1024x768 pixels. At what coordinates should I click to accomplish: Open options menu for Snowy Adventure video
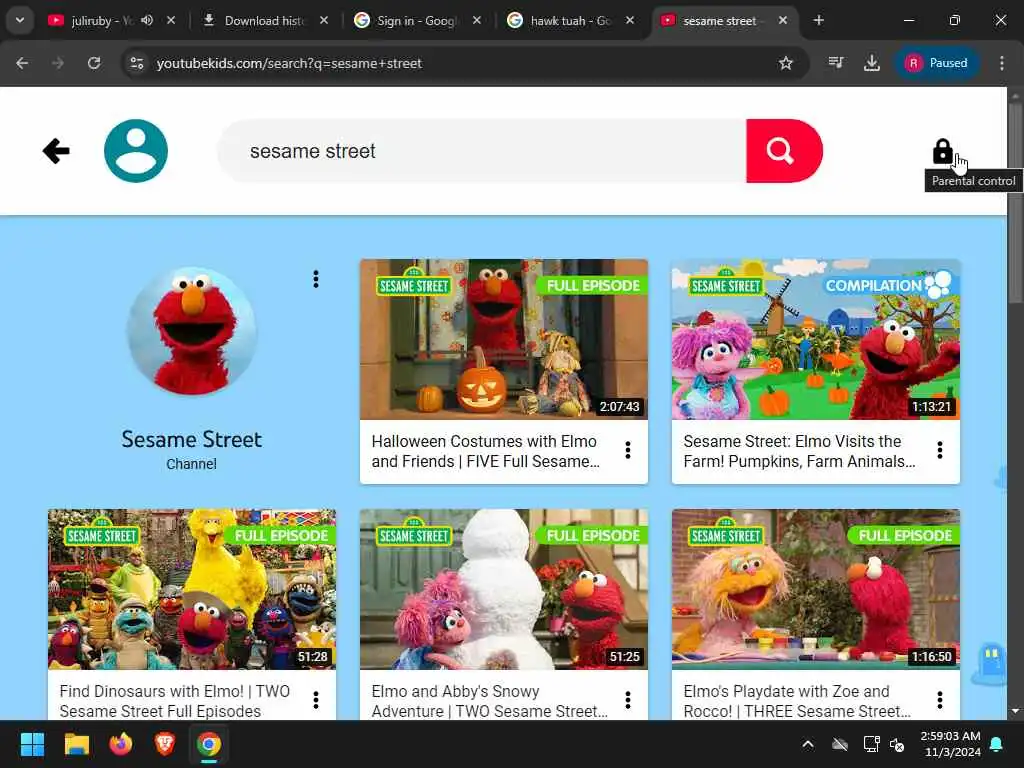click(628, 700)
